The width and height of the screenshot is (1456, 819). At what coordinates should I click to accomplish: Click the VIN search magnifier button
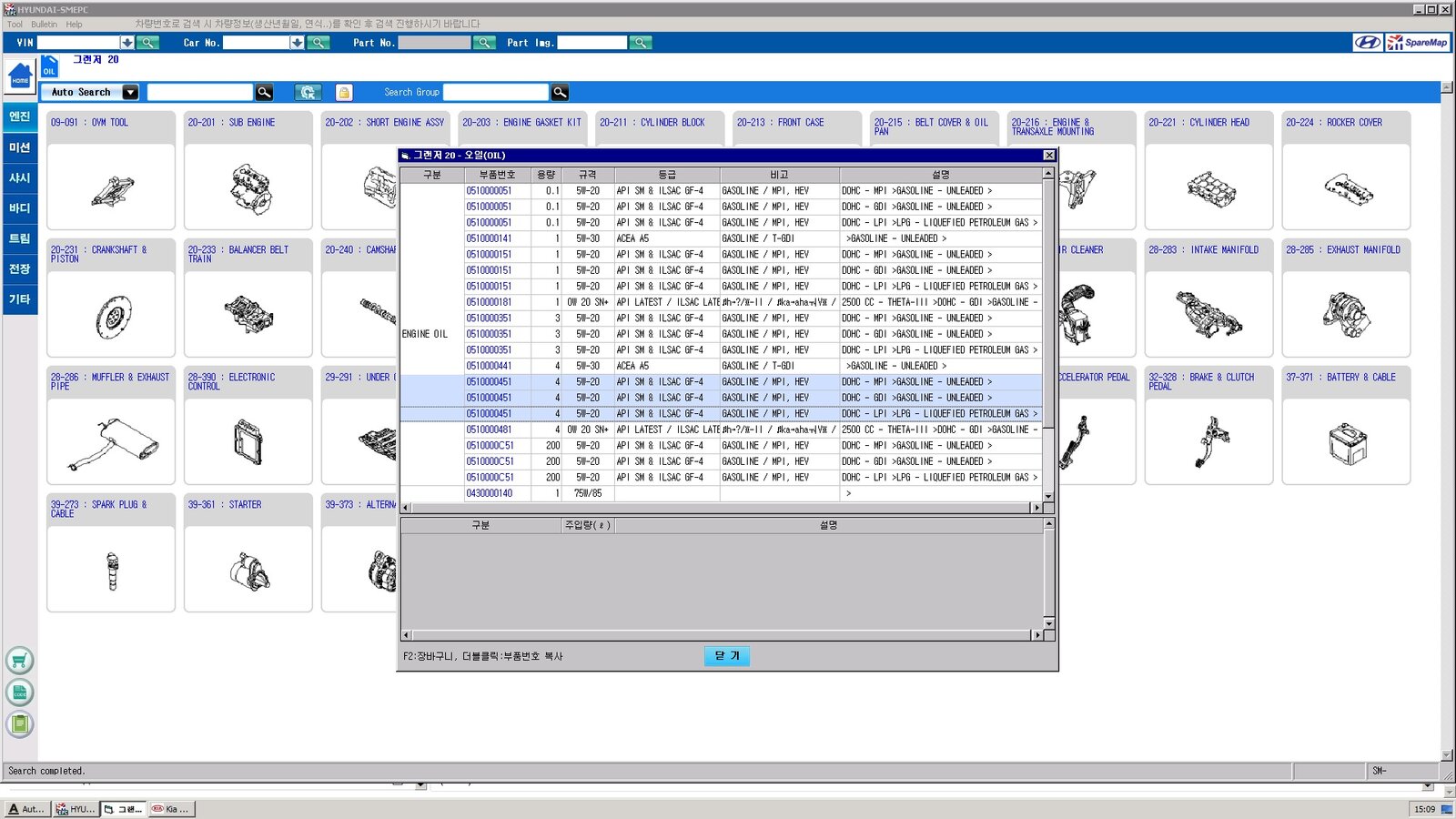[x=147, y=43]
